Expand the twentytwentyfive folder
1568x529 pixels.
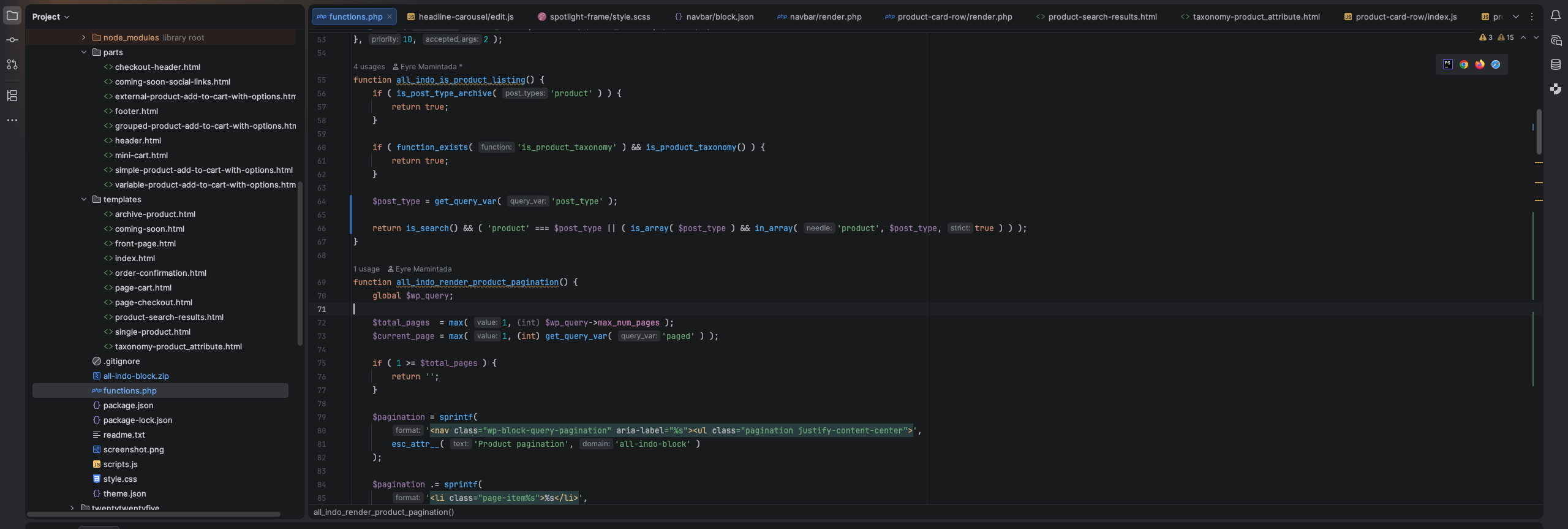click(x=72, y=508)
